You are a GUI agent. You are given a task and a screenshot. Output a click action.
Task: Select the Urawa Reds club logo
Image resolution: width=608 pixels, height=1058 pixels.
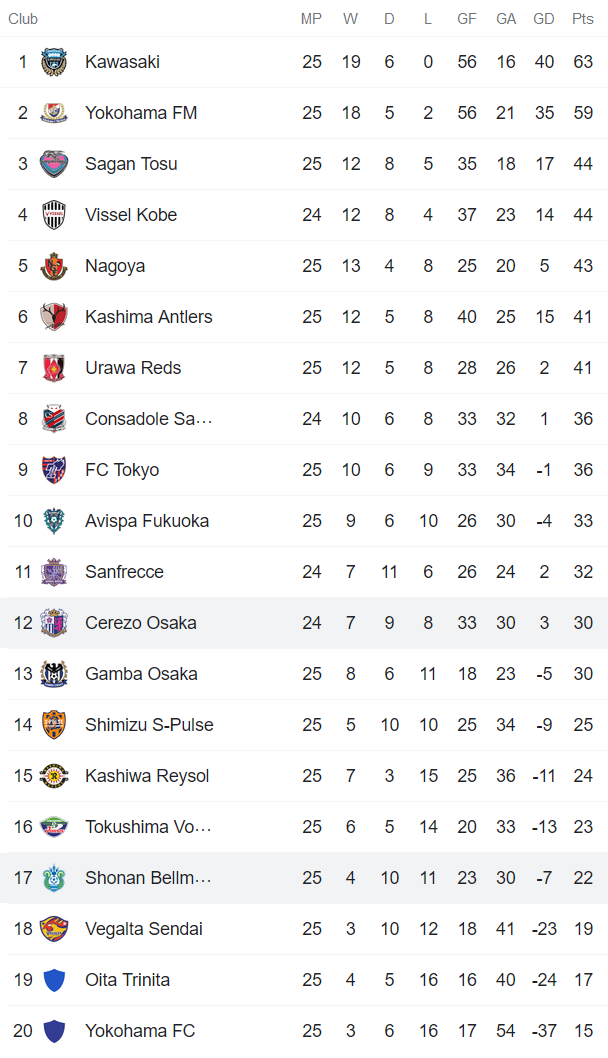[55, 367]
